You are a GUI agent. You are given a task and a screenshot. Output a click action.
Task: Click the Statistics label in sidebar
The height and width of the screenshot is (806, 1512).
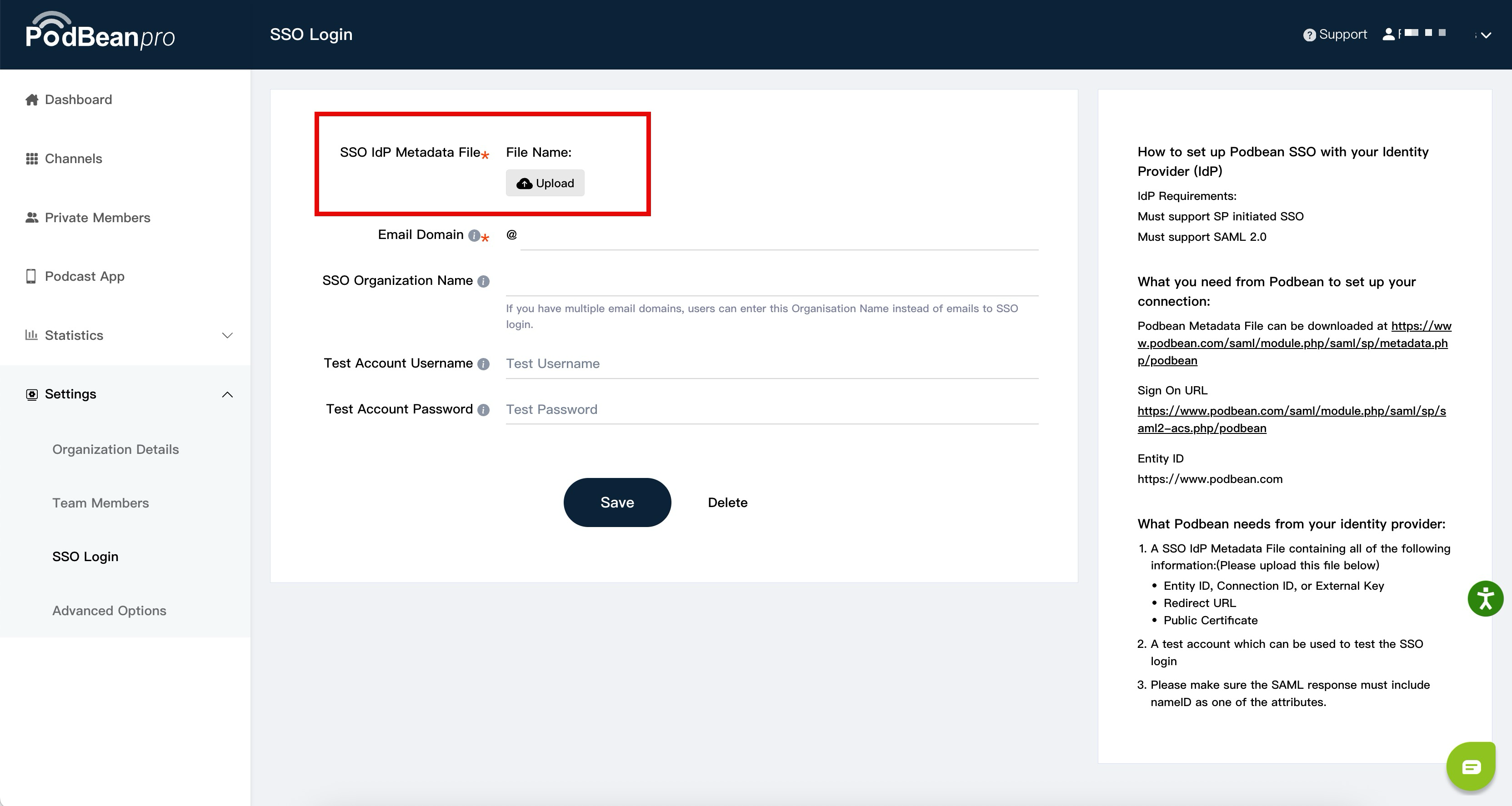74,336
